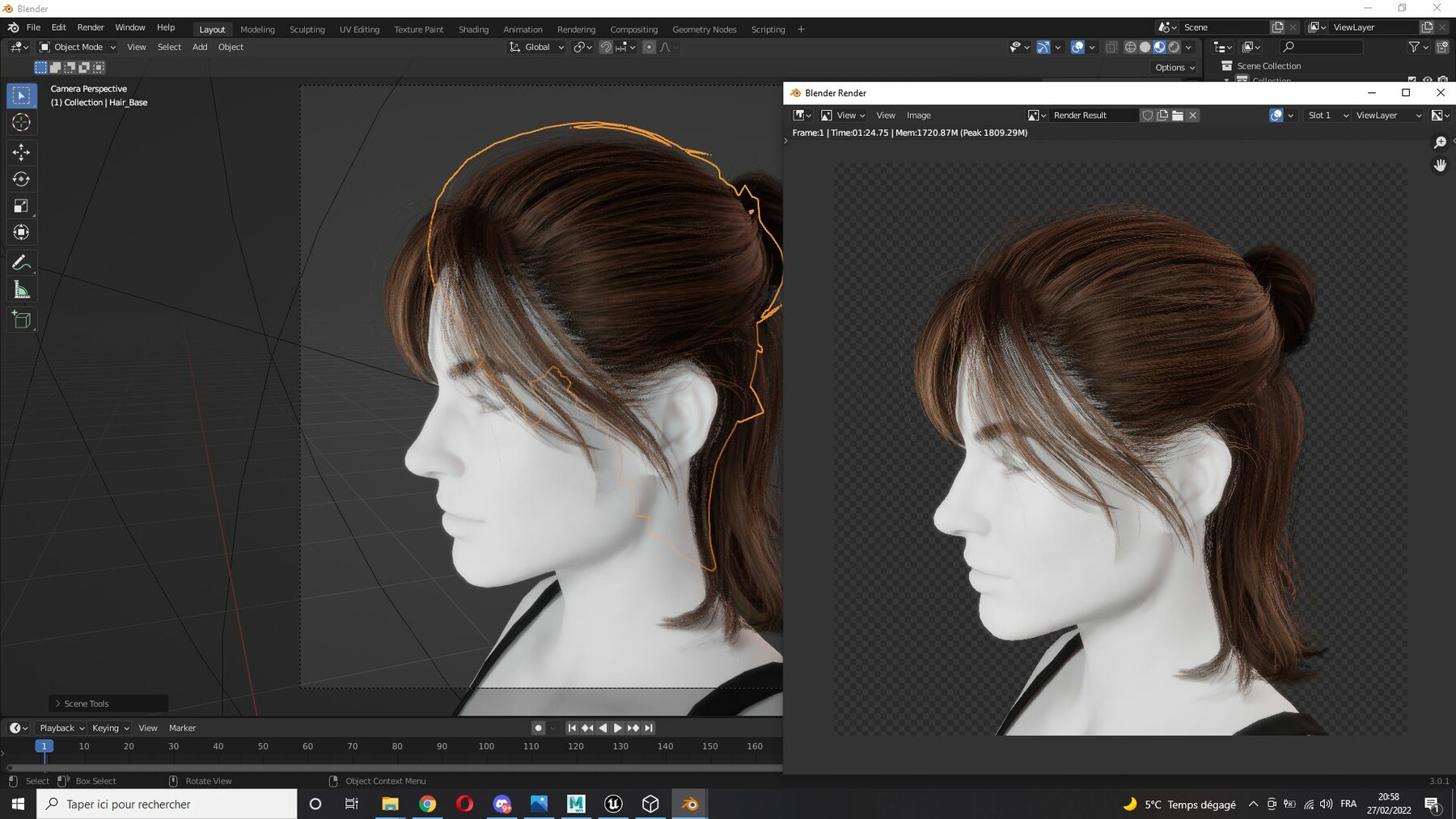1456x819 pixels.
Task: Play animation in reverse
Action: [603, 728]
